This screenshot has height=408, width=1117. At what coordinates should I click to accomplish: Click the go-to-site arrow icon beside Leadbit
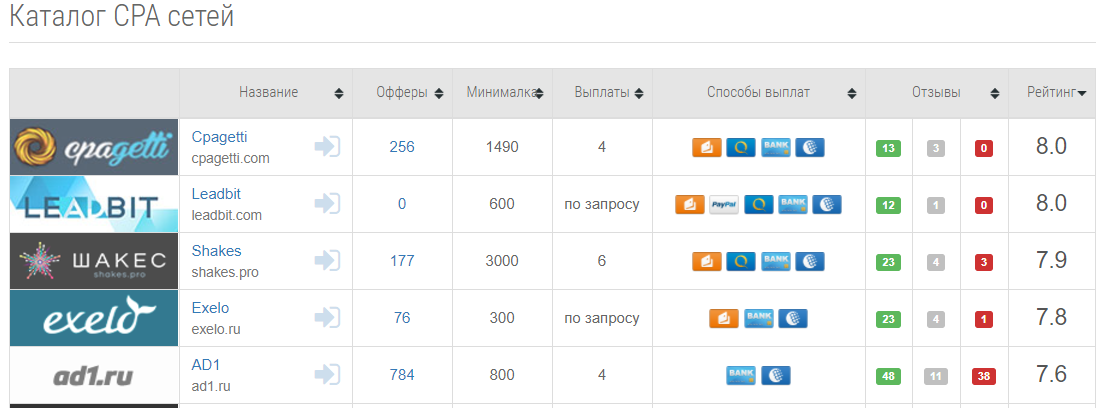327,204
